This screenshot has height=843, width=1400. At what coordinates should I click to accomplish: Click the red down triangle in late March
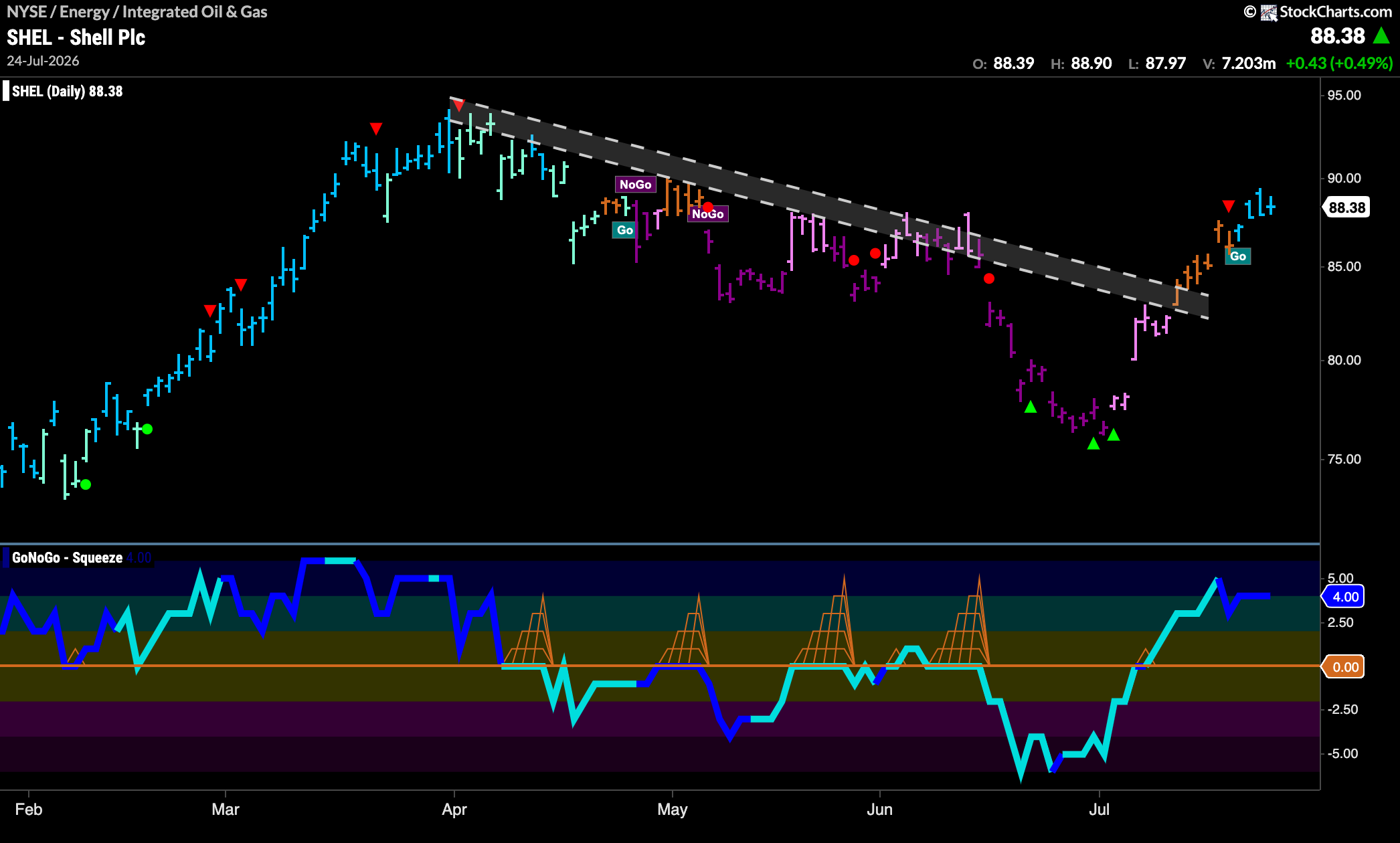tap(376, 128)
